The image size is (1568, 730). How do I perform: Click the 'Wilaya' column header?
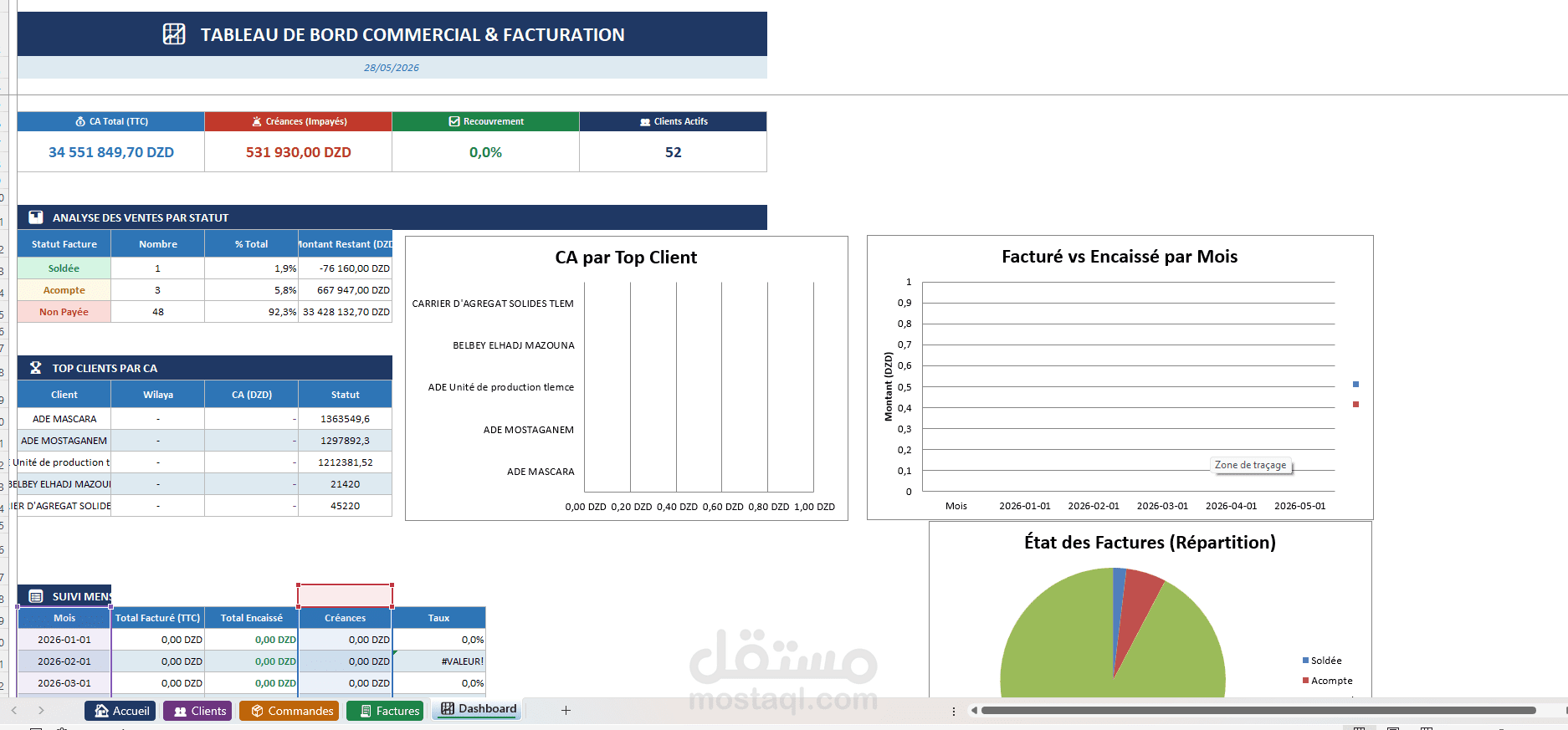coord(158,395)
